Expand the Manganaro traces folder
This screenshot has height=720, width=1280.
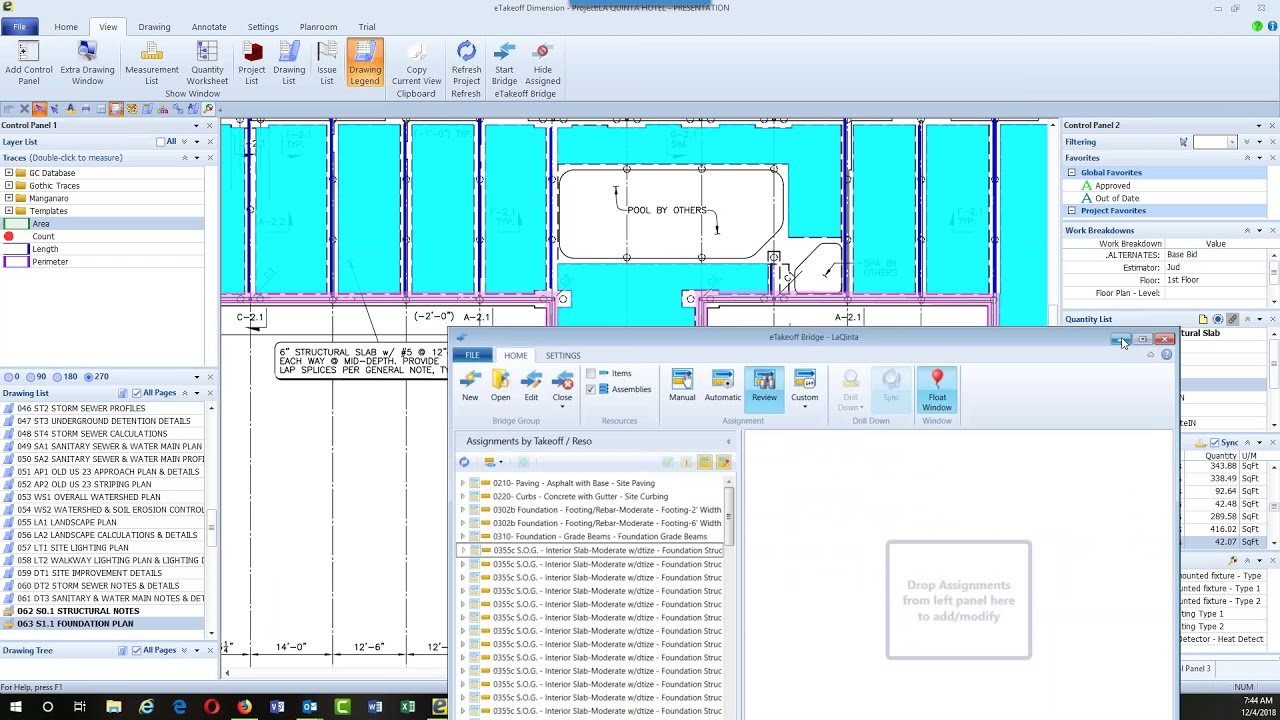9,198
